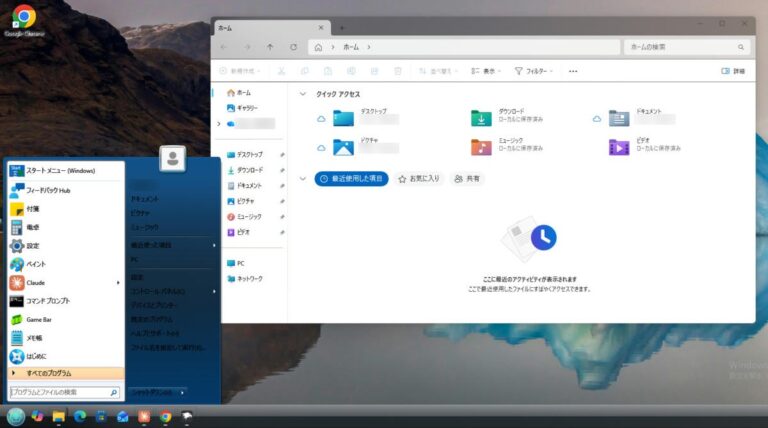The height and width of the screenshot is (428, 768).
Task: Collapse the recent items section chevron
Action: tap(303, 179)
